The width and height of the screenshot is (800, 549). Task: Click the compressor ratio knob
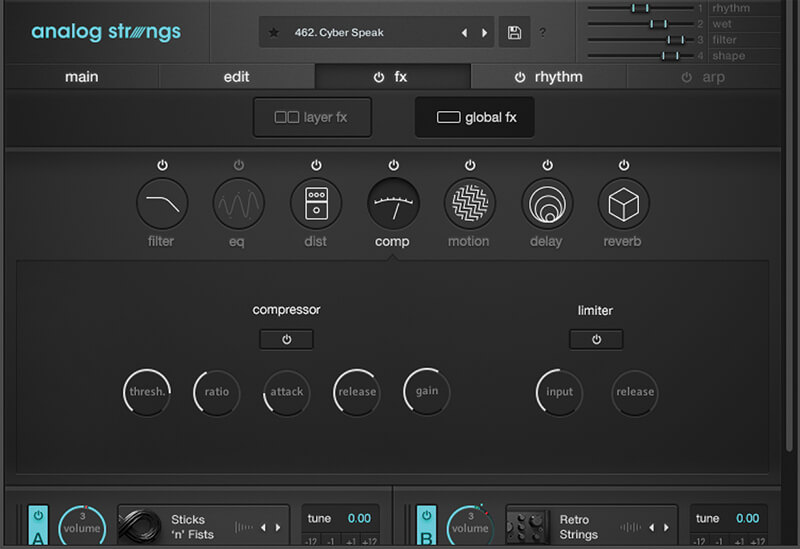click(217, 392)
